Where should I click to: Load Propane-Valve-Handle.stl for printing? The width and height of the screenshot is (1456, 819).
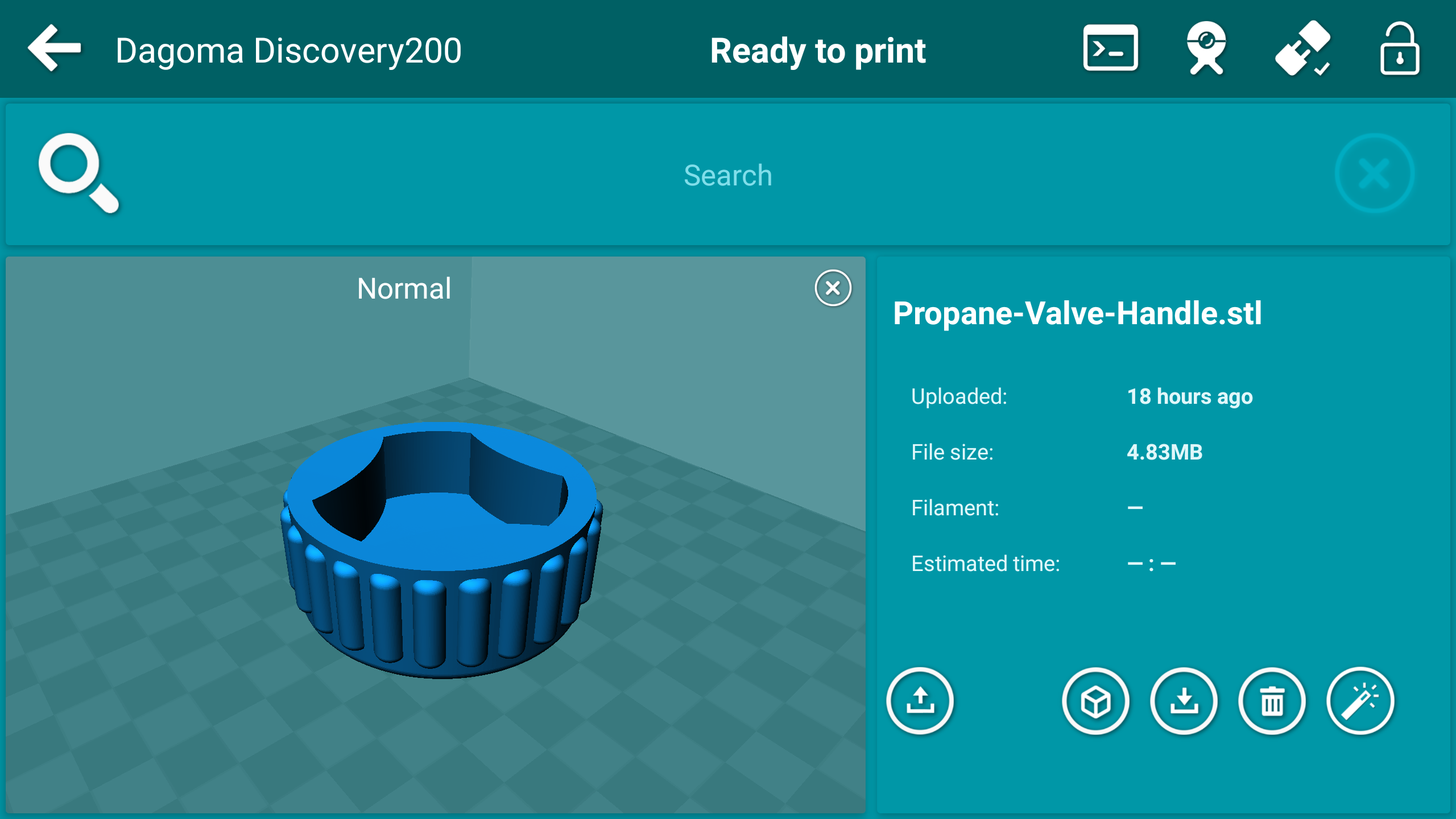(x=920, y=701)
